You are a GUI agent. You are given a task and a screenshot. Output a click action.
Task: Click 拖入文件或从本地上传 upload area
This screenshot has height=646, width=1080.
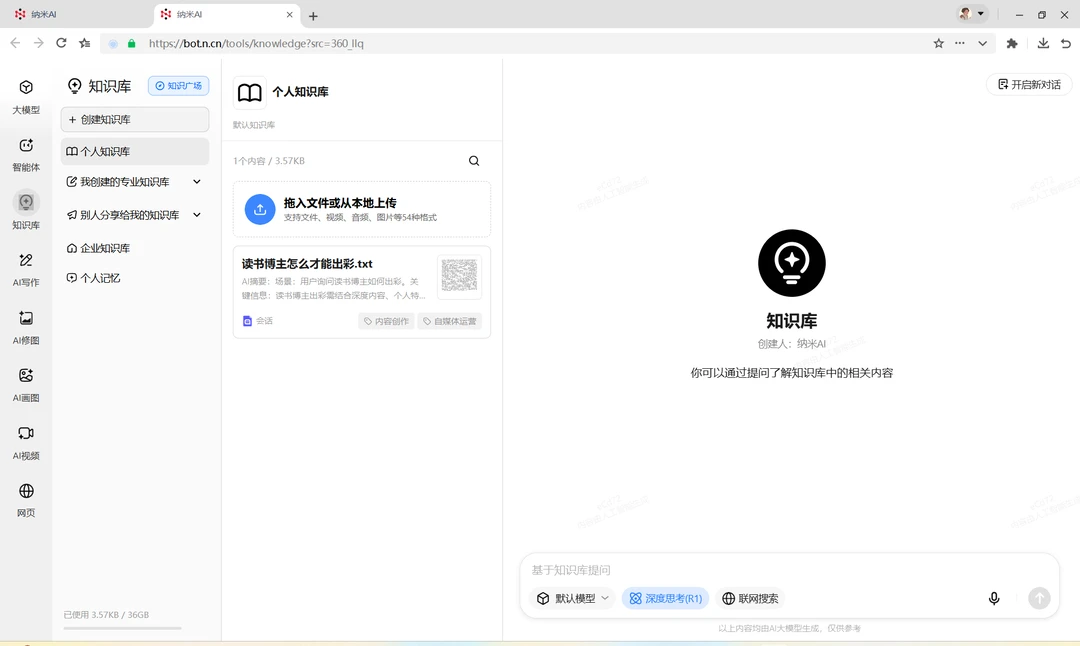point(362,209)
